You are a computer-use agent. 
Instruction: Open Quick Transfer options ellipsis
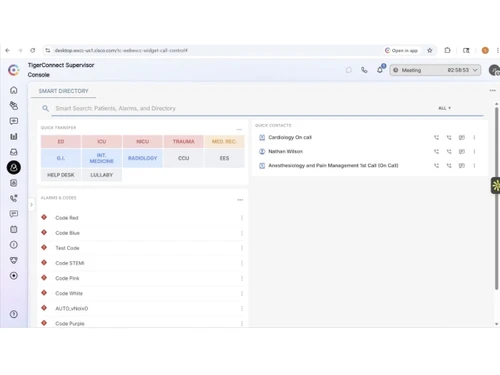pyautogui.click(x=239, y=129)
